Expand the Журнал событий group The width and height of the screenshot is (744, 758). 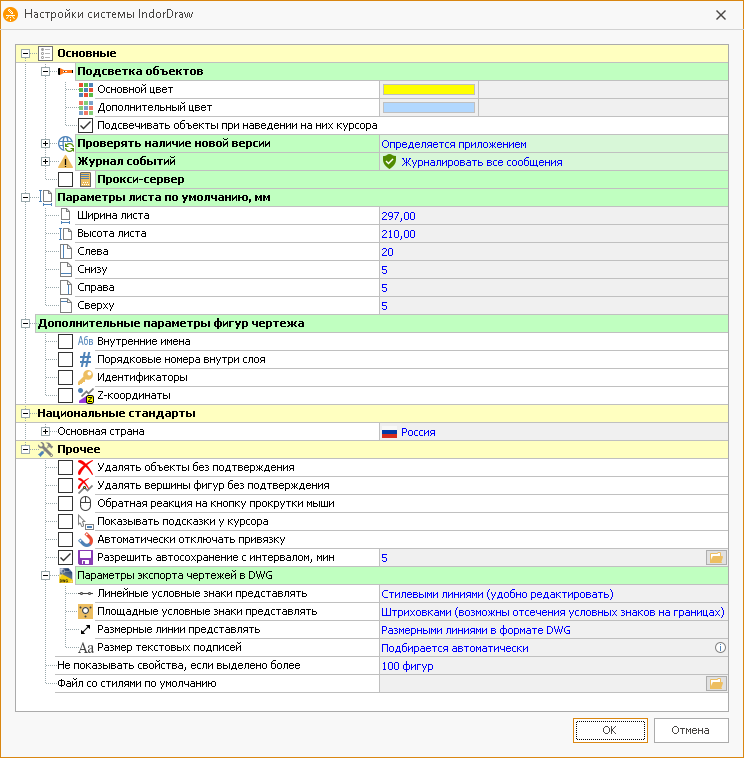pyautogui.click(x=45, y=161)
